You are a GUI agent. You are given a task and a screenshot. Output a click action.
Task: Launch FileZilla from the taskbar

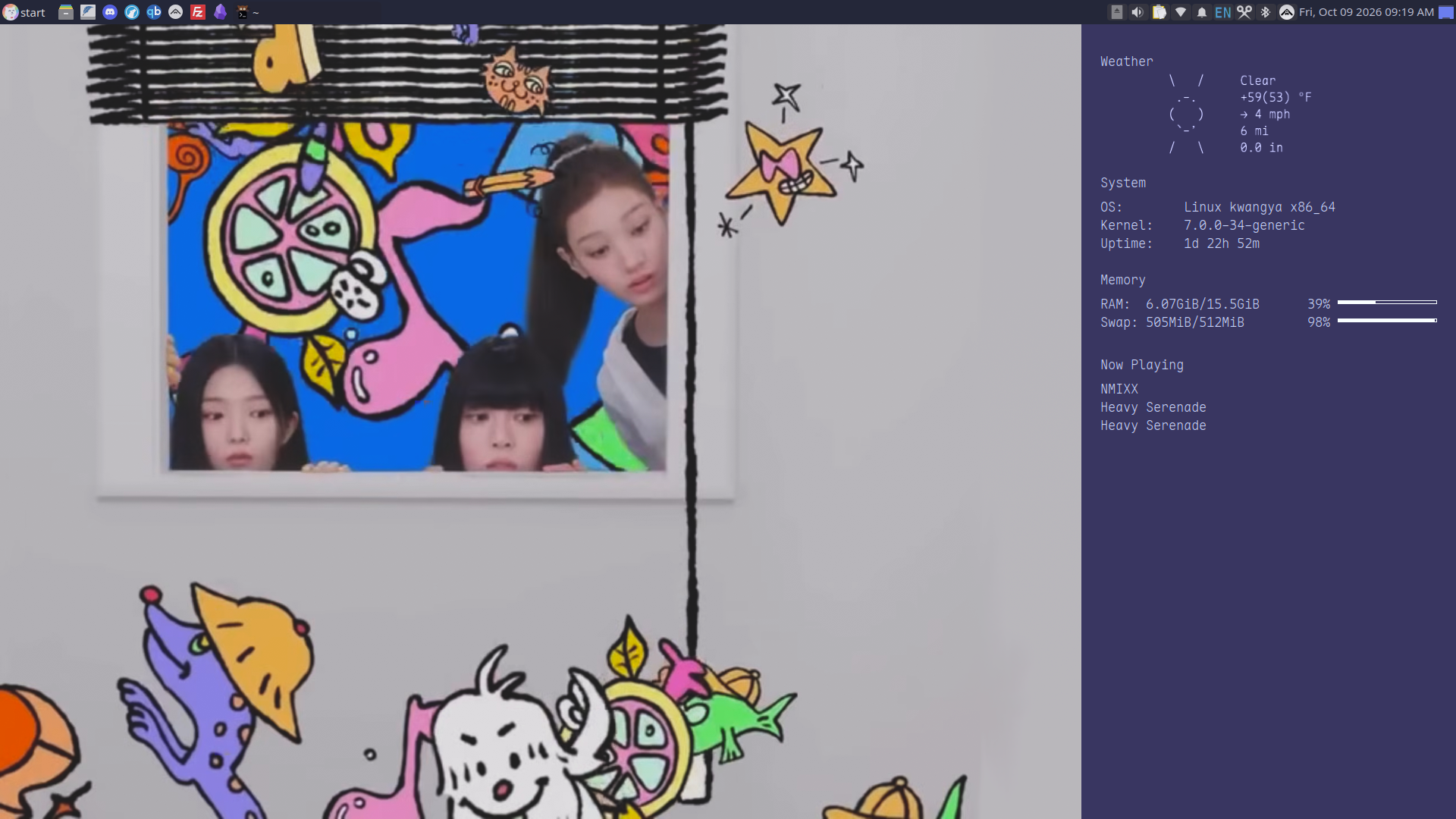[198, 12]
